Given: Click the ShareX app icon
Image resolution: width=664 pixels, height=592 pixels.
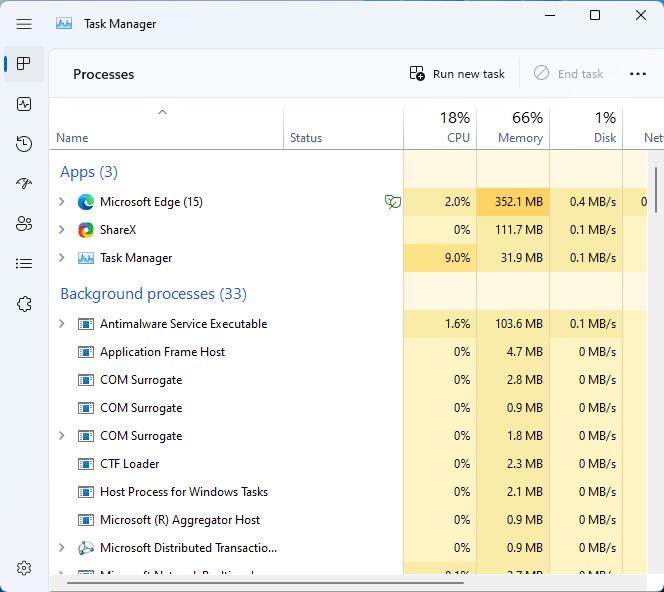Looking at the screenshot, I should (x=86, y=230).
